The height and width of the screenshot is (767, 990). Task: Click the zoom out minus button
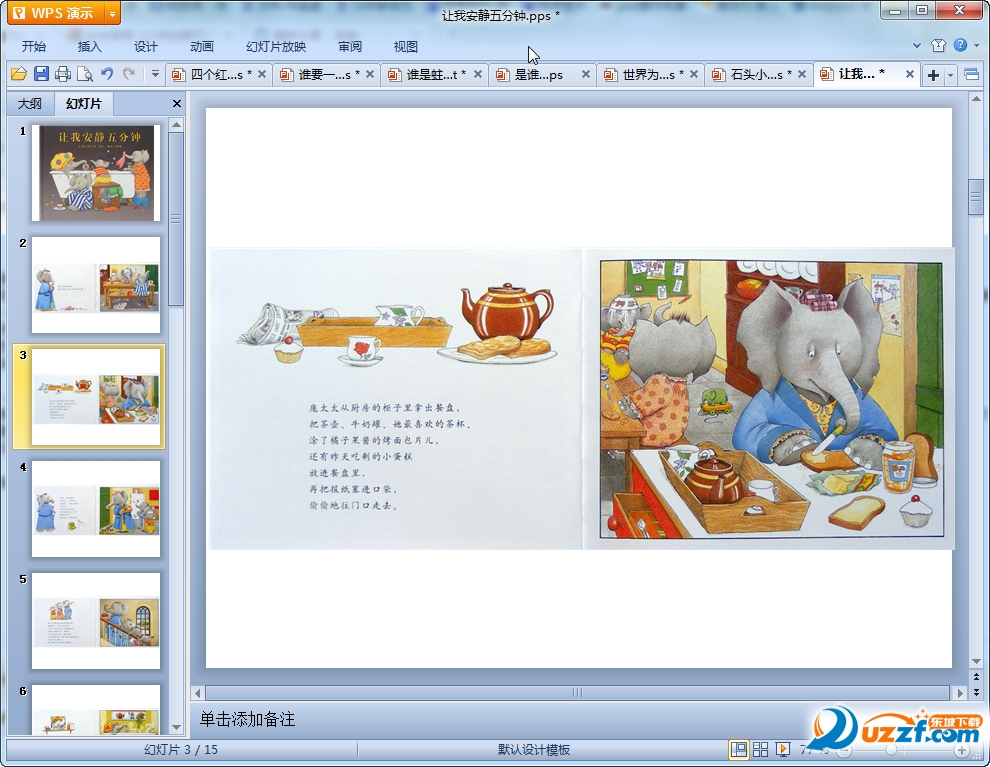(x=844, y=751)
